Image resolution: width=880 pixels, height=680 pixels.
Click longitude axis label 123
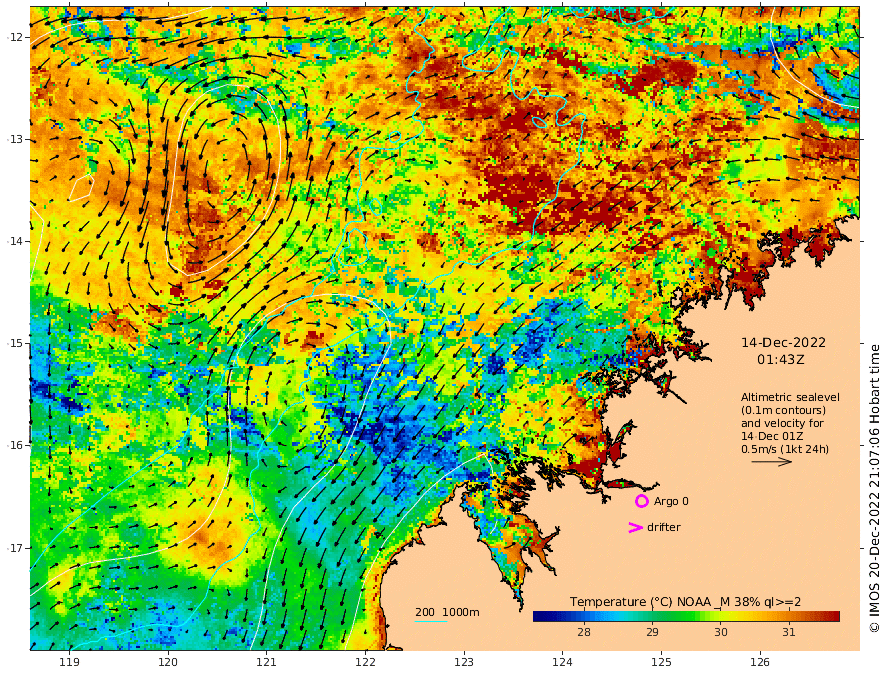coord(464,662)
